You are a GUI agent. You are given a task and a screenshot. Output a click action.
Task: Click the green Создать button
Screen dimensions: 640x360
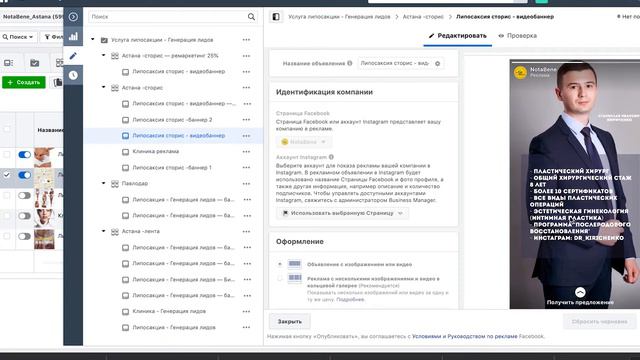[x=24, y=82]
